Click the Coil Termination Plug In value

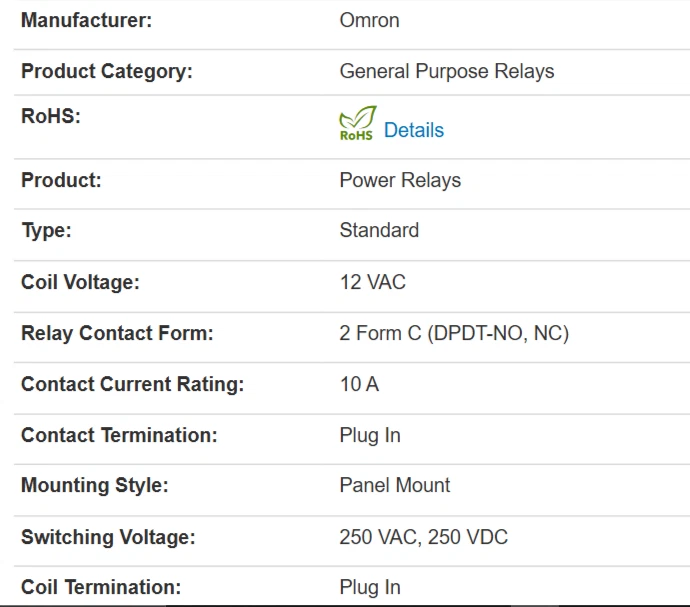[x=370, y=587]
